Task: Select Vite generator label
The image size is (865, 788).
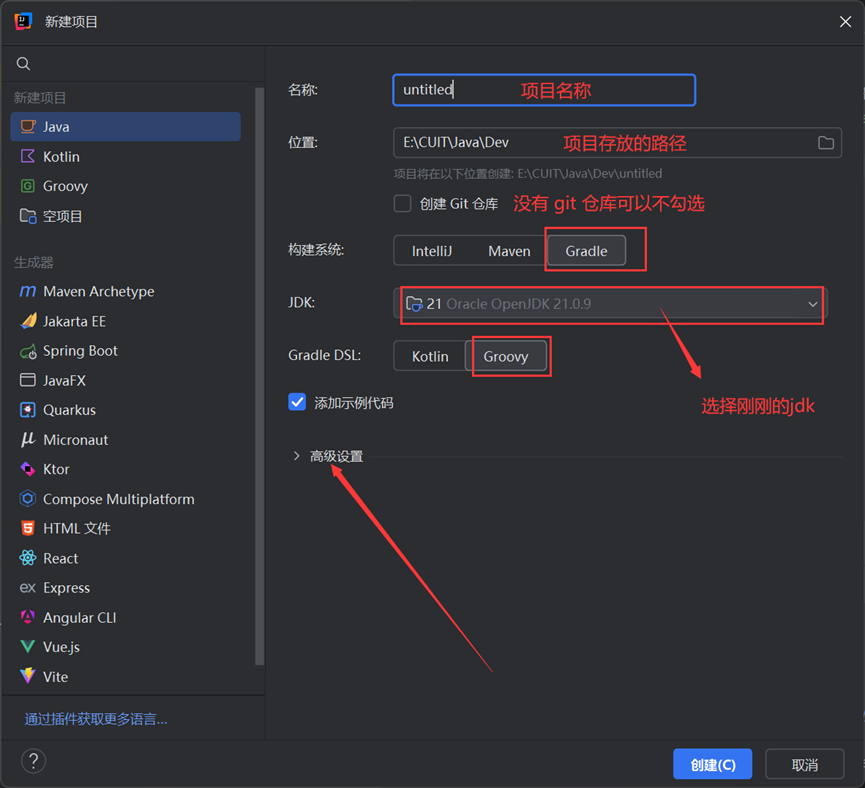Action: [x=55, y=677]
